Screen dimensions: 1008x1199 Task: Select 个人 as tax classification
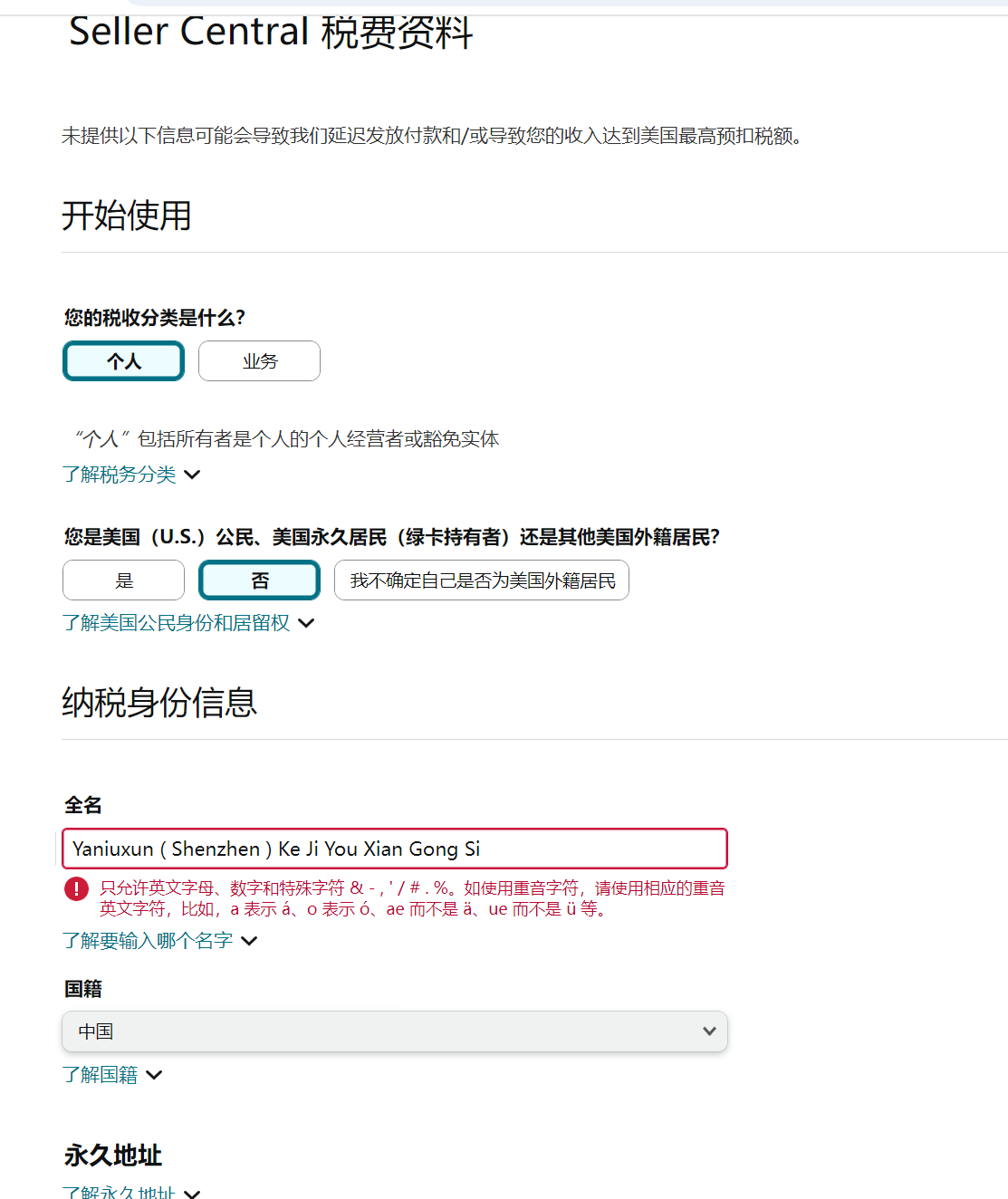tap(123, 360)
